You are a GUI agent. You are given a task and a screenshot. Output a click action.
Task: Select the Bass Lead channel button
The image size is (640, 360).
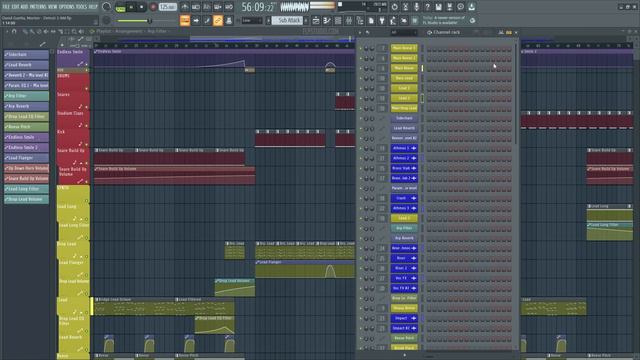coord(404,78)
